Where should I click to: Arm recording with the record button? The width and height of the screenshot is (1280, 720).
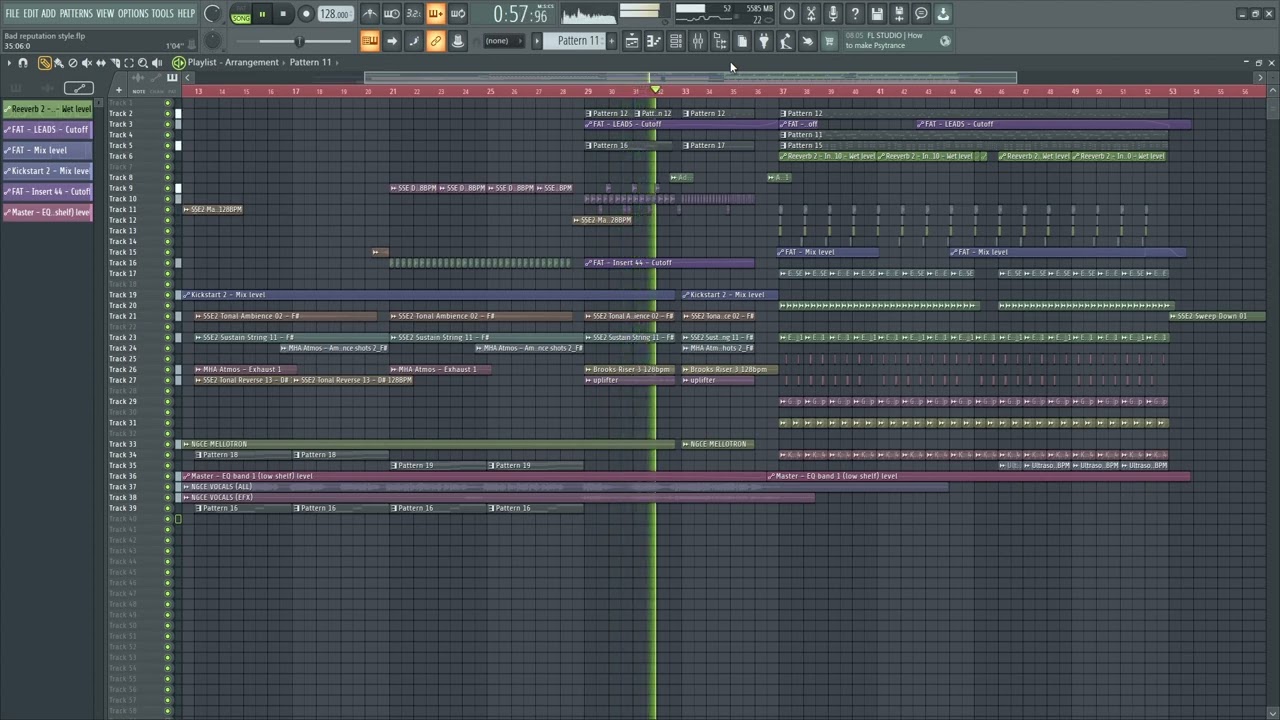(306, 14)
